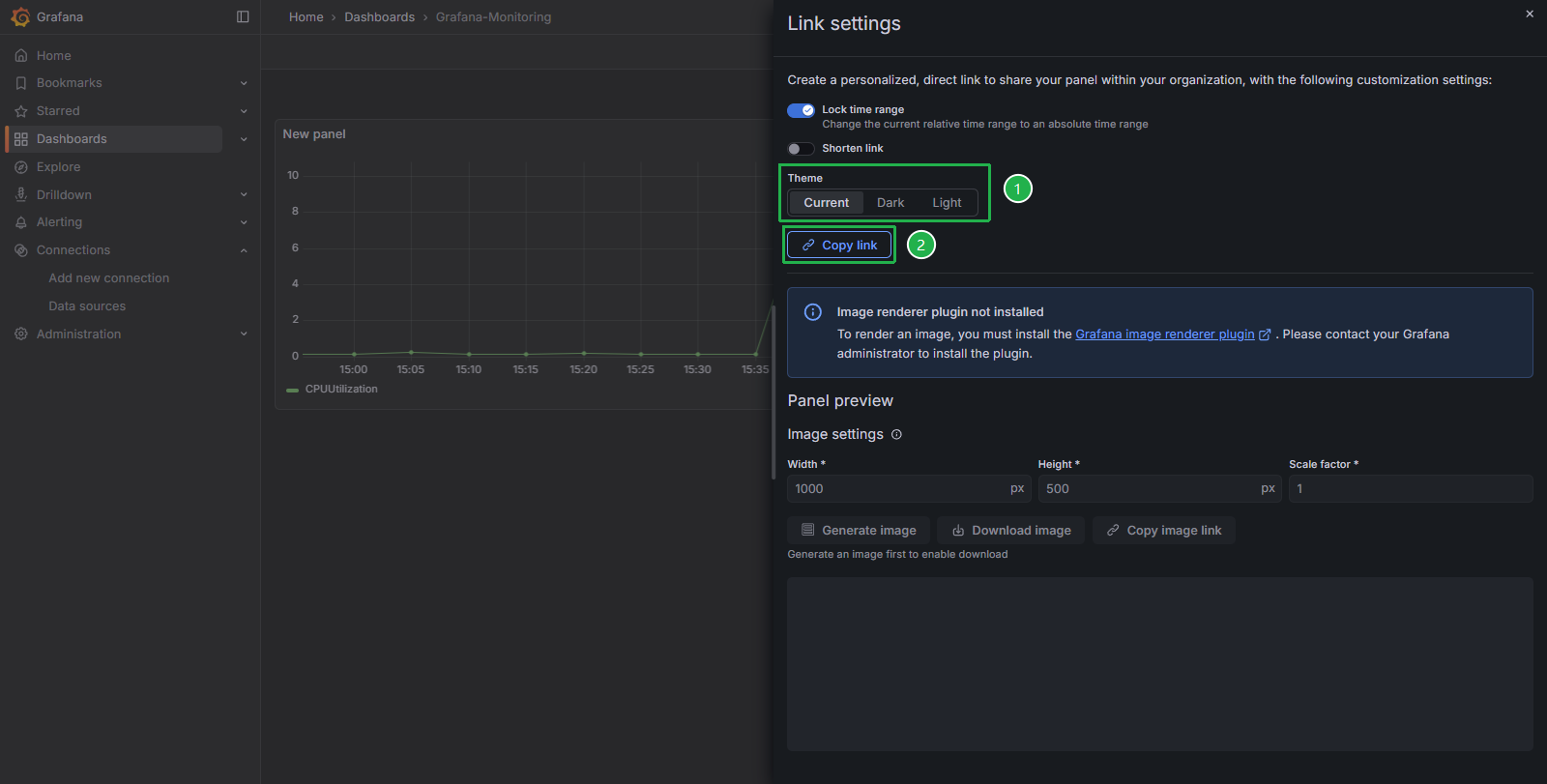Viewport: 1547px width, 784px height.
Task: Open the Grafana image renderer plugin link
Action: tap(1165, 334)
